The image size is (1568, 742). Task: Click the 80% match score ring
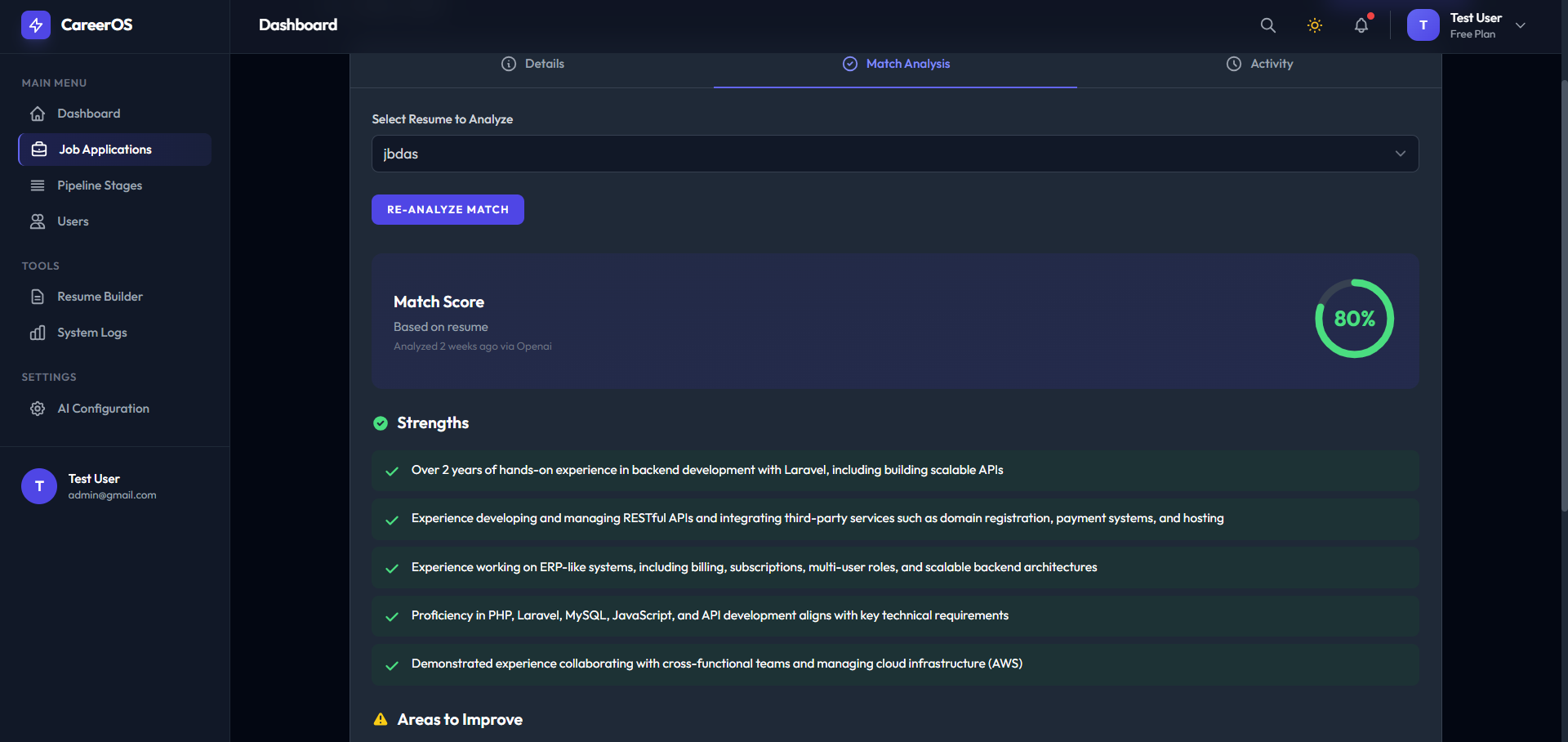[1354, 319]
